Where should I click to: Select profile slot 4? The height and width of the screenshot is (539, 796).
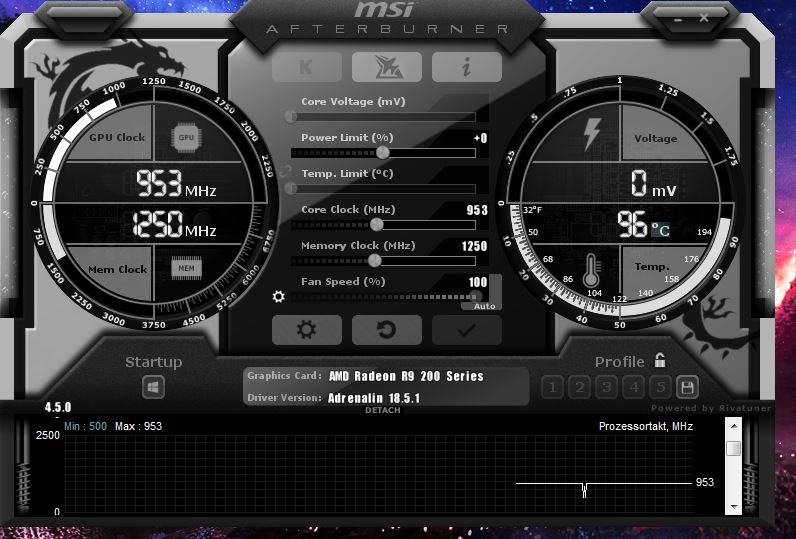pos(634,387)
